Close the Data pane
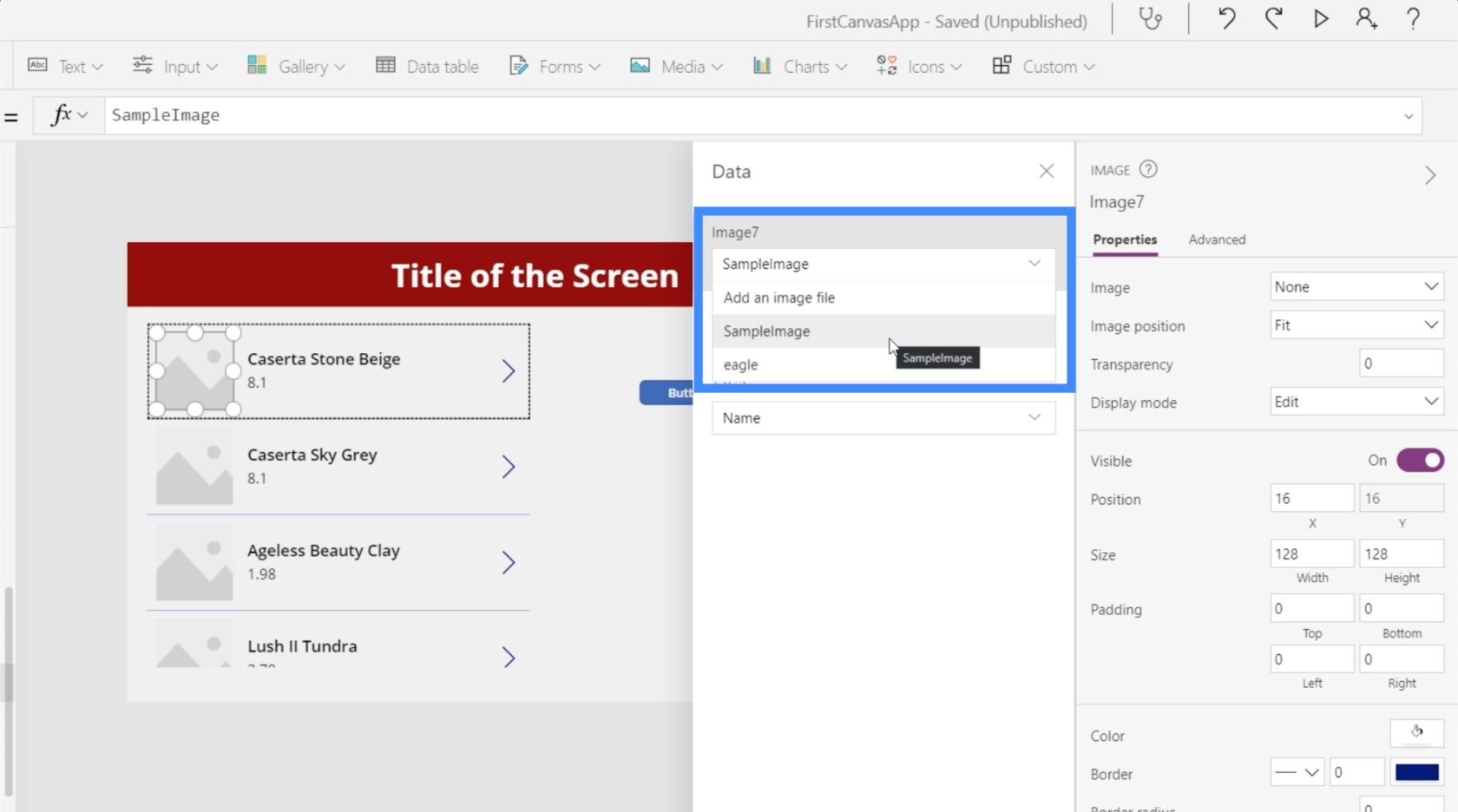 point(1047,171)
